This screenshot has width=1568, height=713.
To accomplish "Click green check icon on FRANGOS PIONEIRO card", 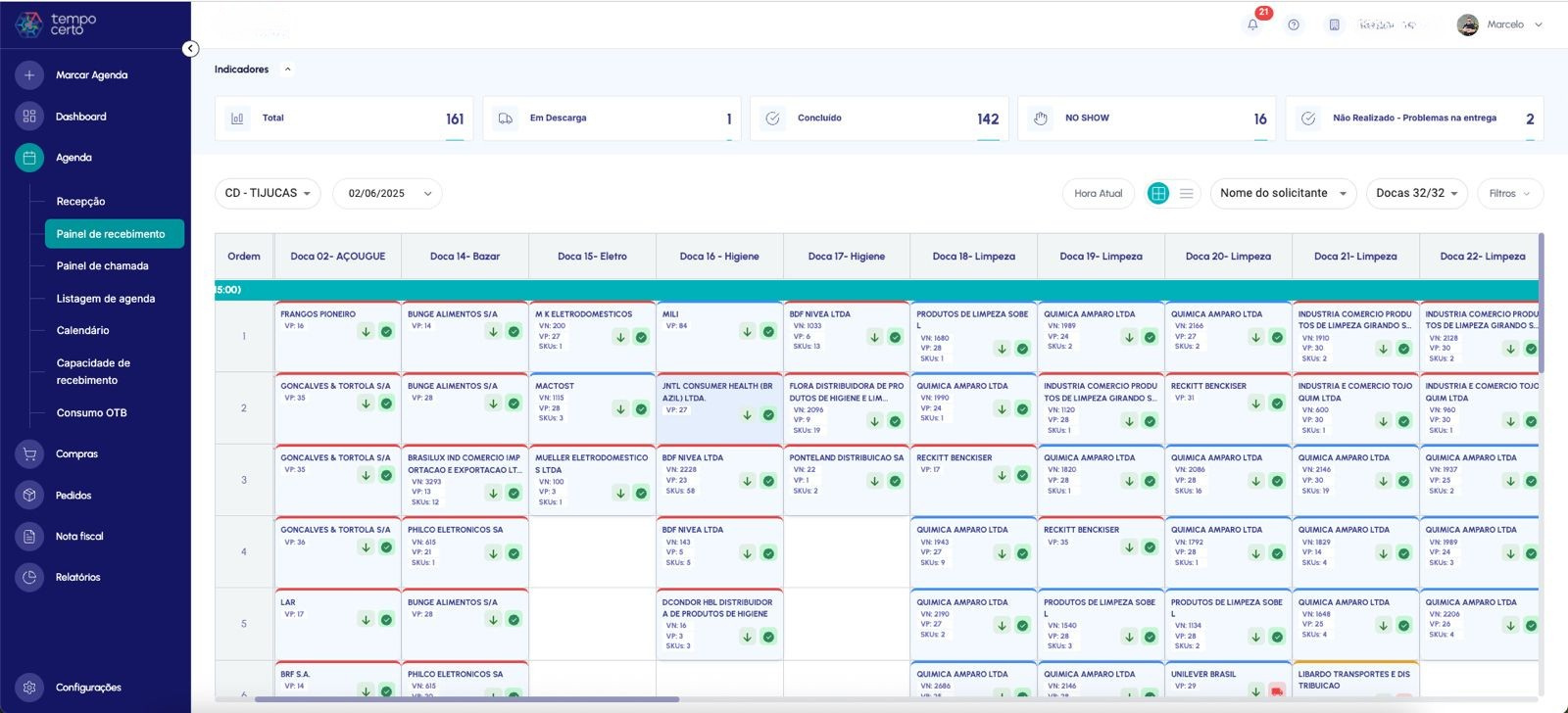I will point(386,332).
